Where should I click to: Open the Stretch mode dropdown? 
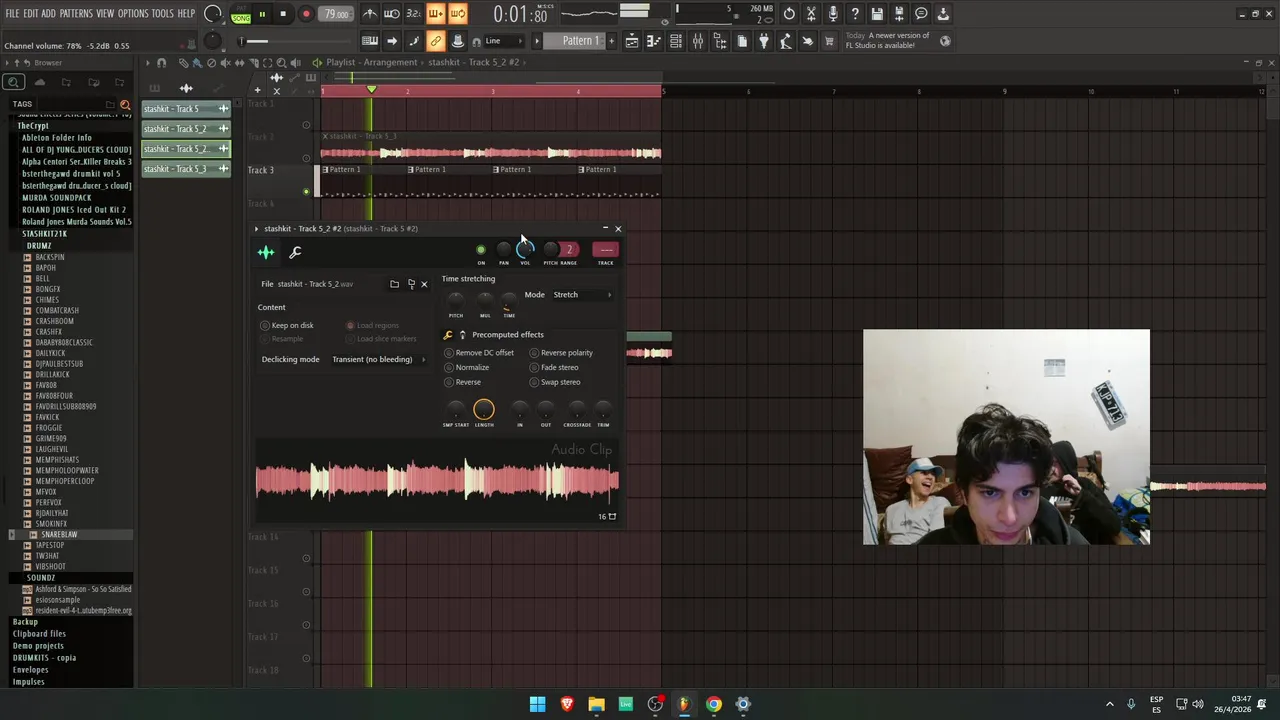(582, 295)
